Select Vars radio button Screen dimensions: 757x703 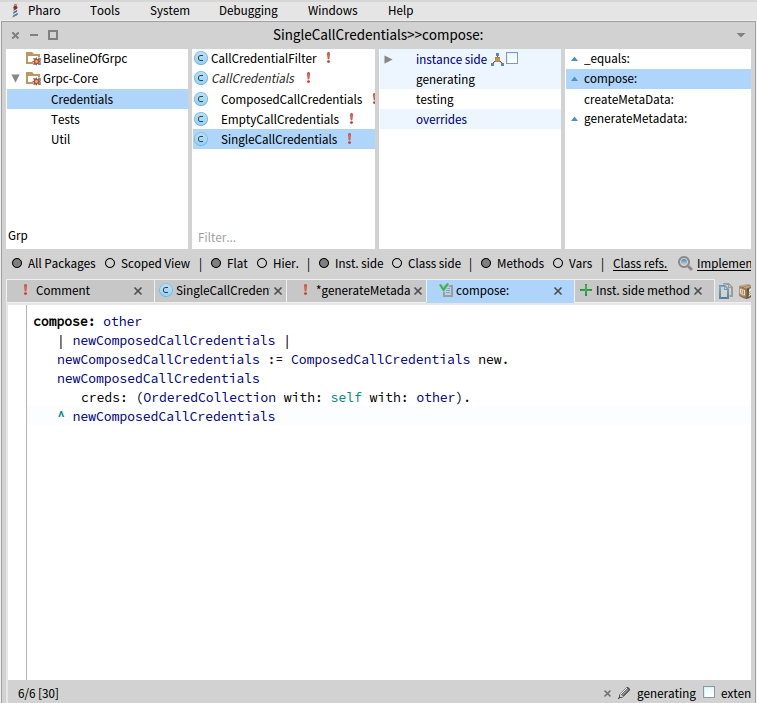[x=558, y=263]
